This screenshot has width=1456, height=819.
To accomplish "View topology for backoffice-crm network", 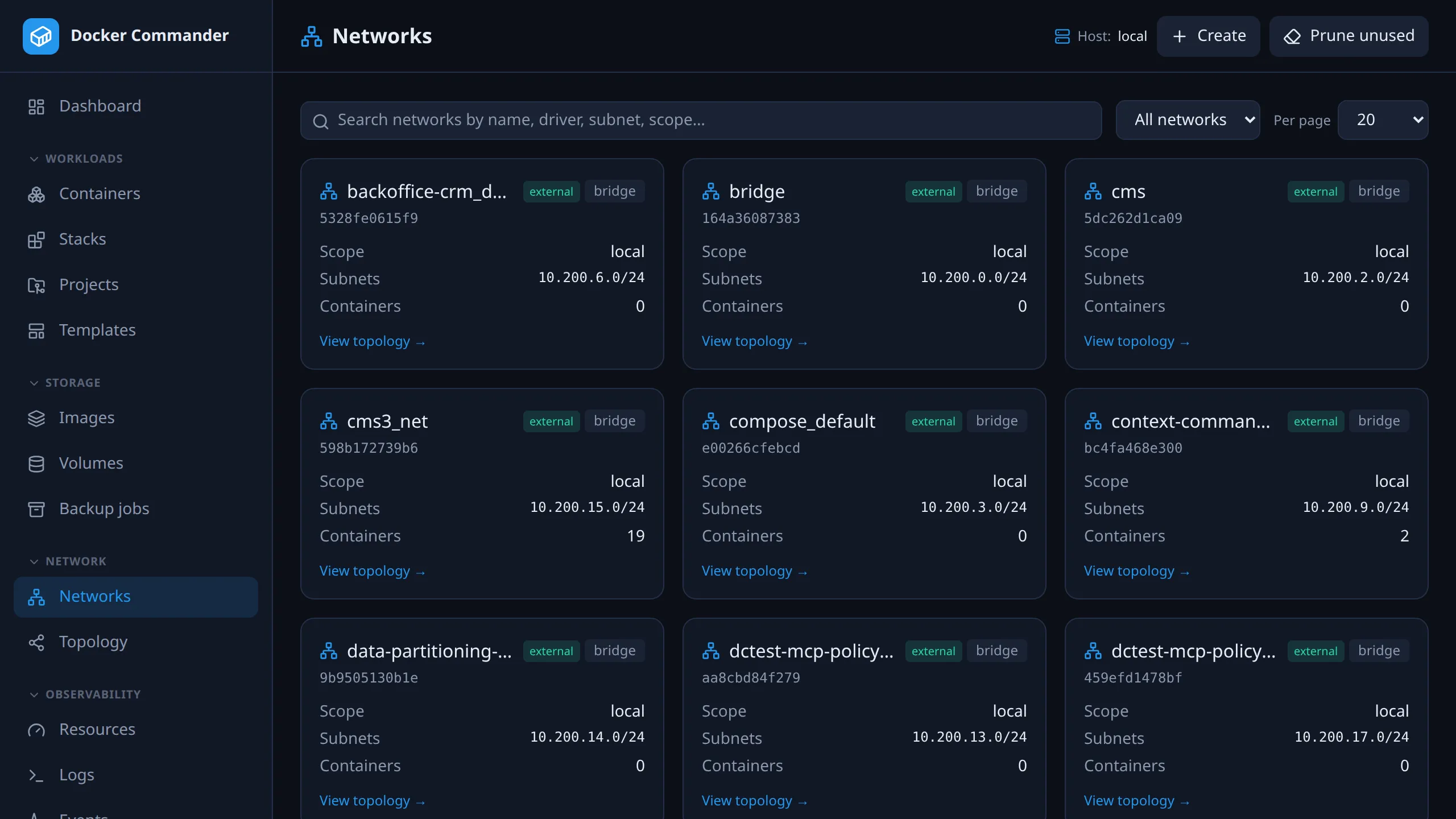I will pyautogui.click(x=372, y=341).
